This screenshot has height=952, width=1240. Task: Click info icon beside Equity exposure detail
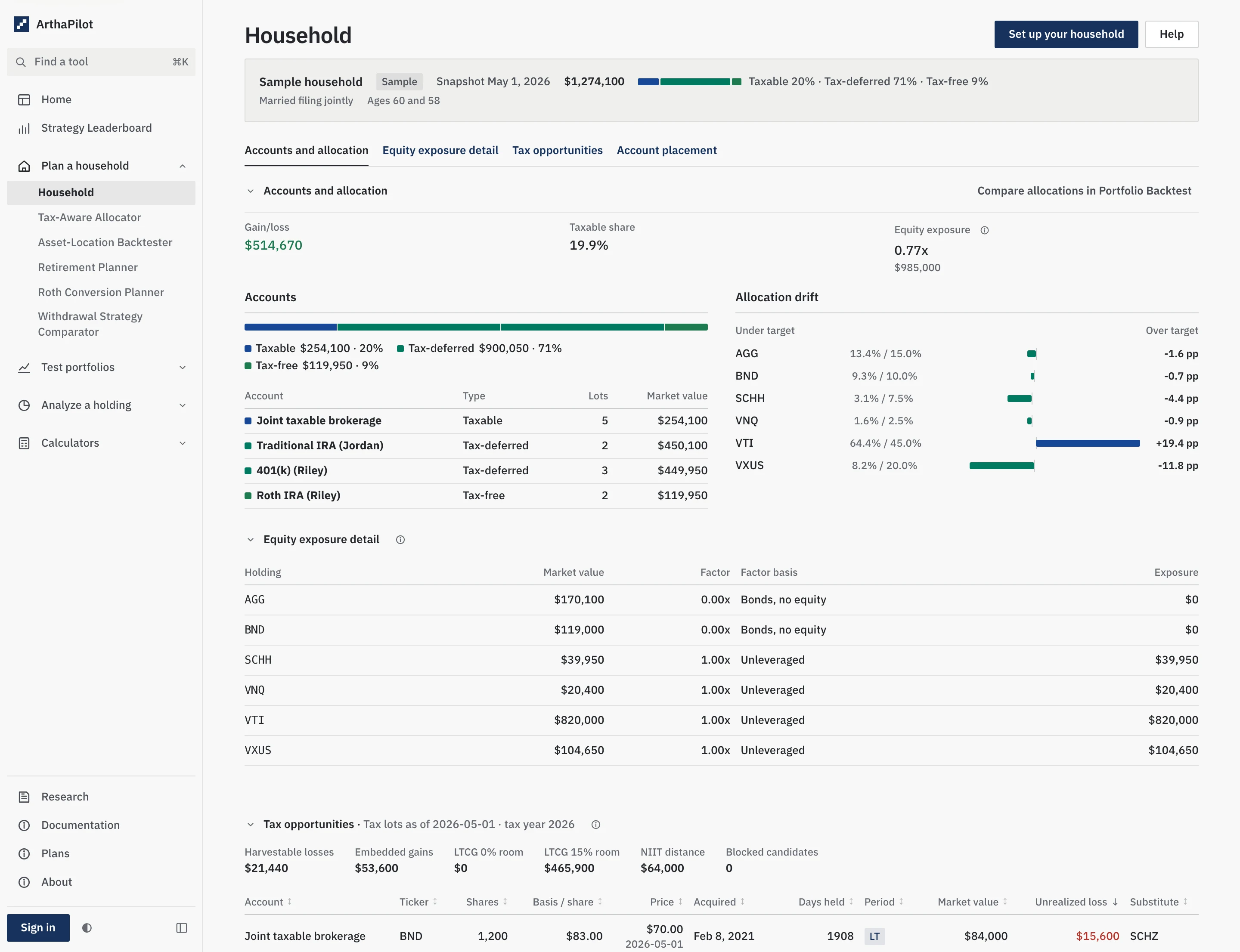point(400,539)
